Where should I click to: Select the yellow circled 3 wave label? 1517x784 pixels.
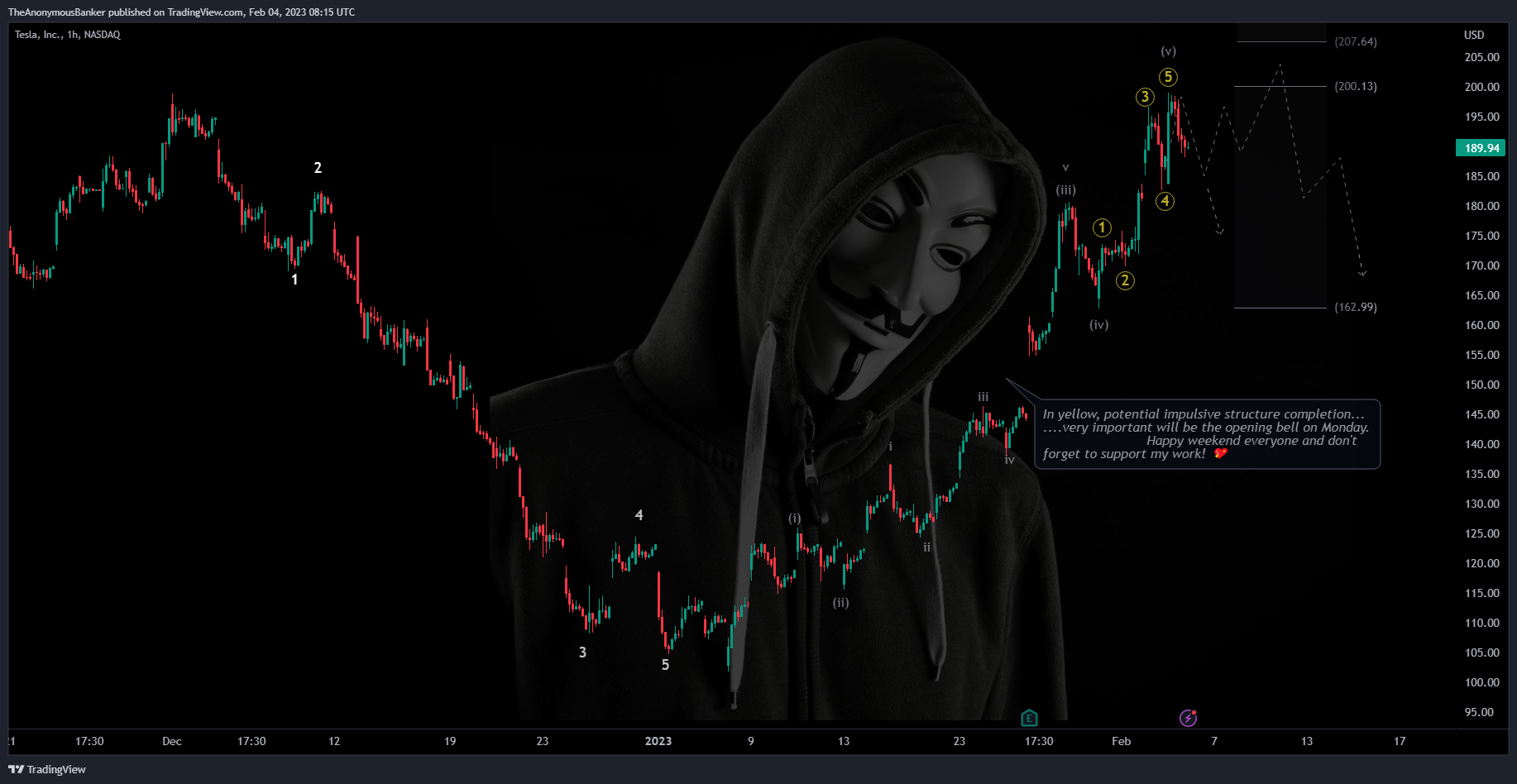tap(1145, 97)
